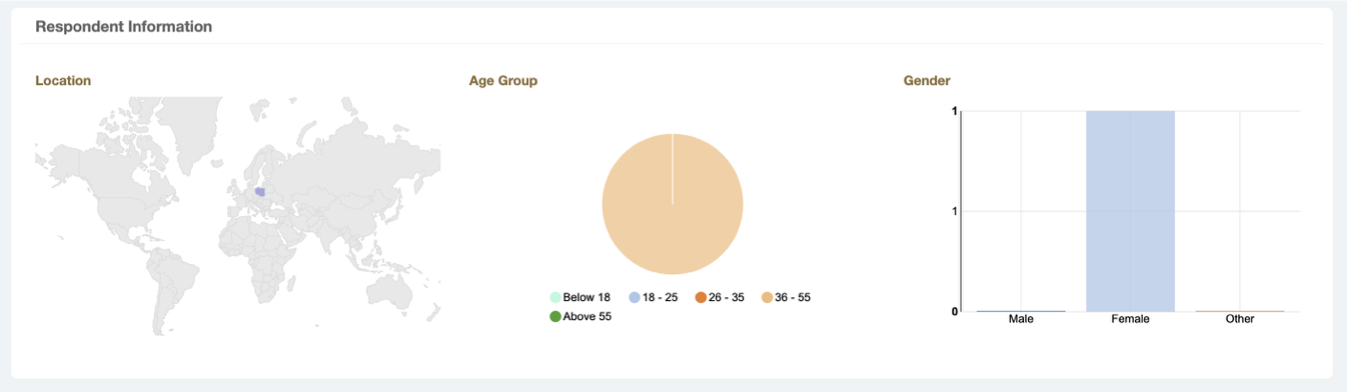
Task: Select the highlighted Poland region on map
Action: pyautogui.click(x=260, y=191)
